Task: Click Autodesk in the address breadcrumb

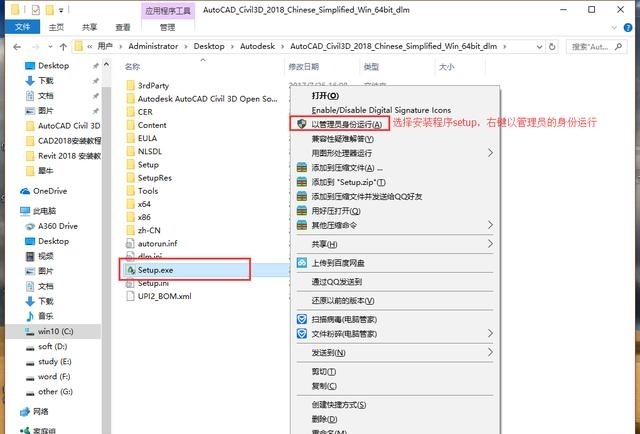Action: click(x=257, y=47)
